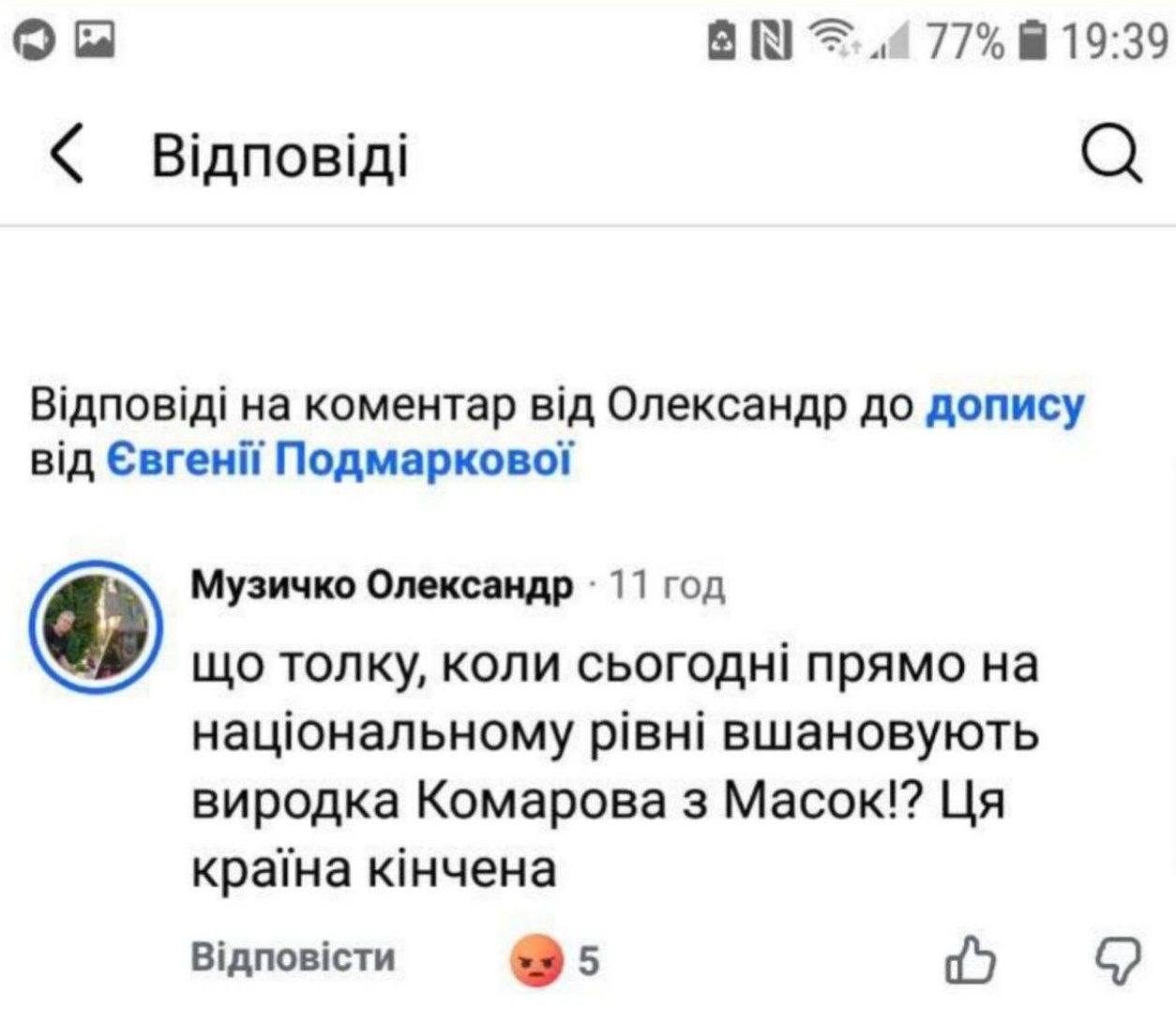Image resolution: width=1176 pixels, height=1023 pixels.
Task: Open search with the magnifier icon
Action: pyautogui.click(x=1114, y=156)
